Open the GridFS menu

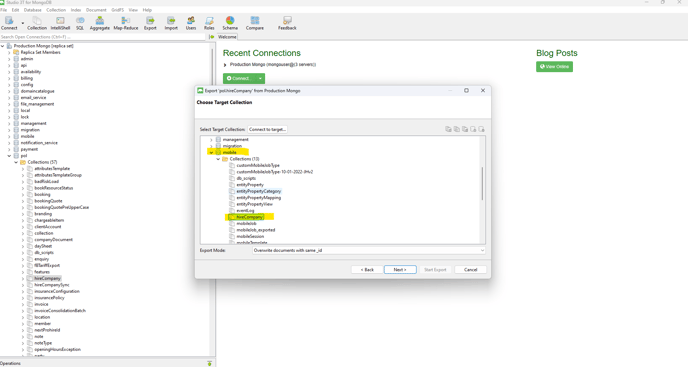click(x=118, y=10)
